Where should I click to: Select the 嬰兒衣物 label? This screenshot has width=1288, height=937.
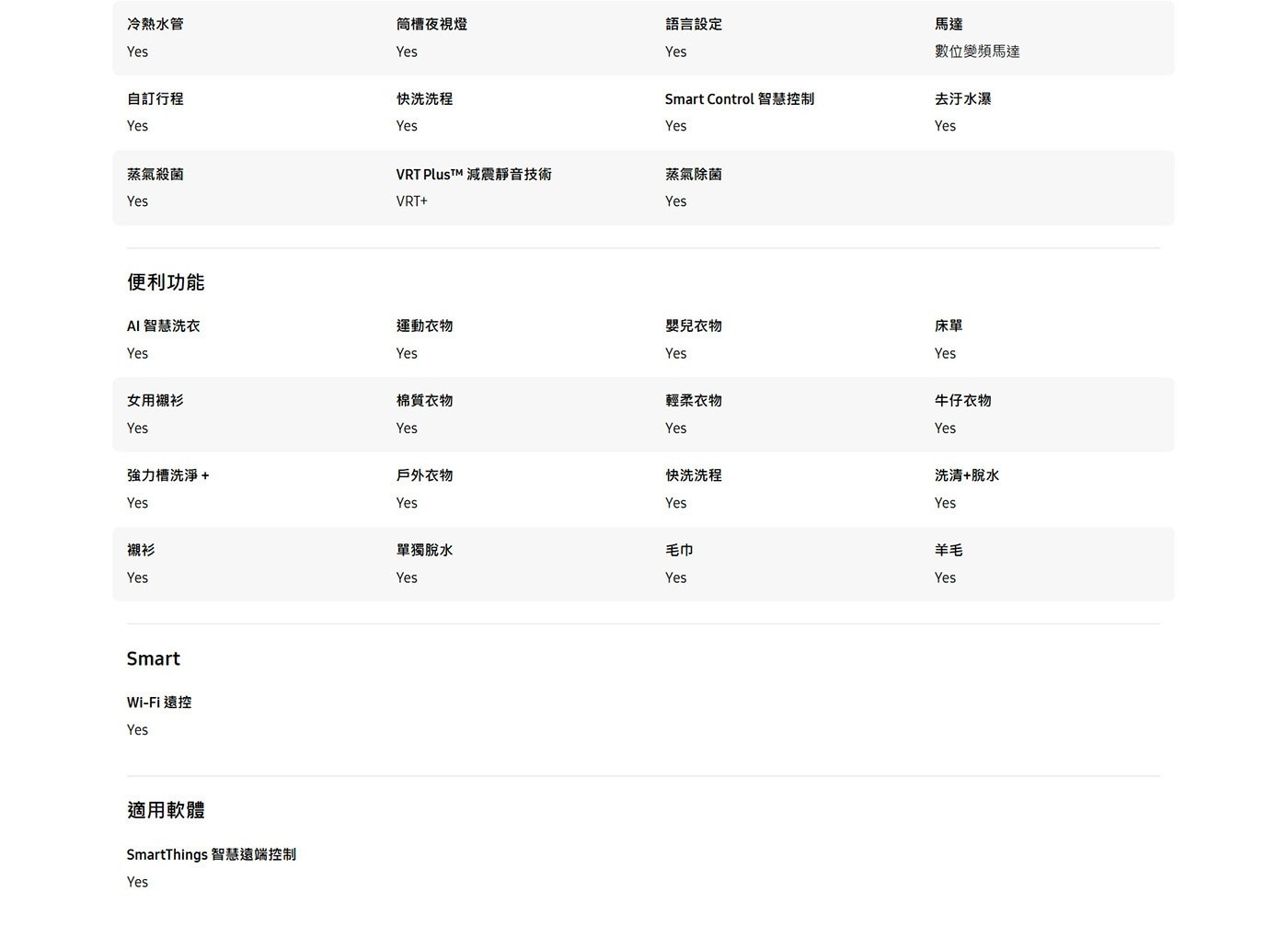pos(694,326)
